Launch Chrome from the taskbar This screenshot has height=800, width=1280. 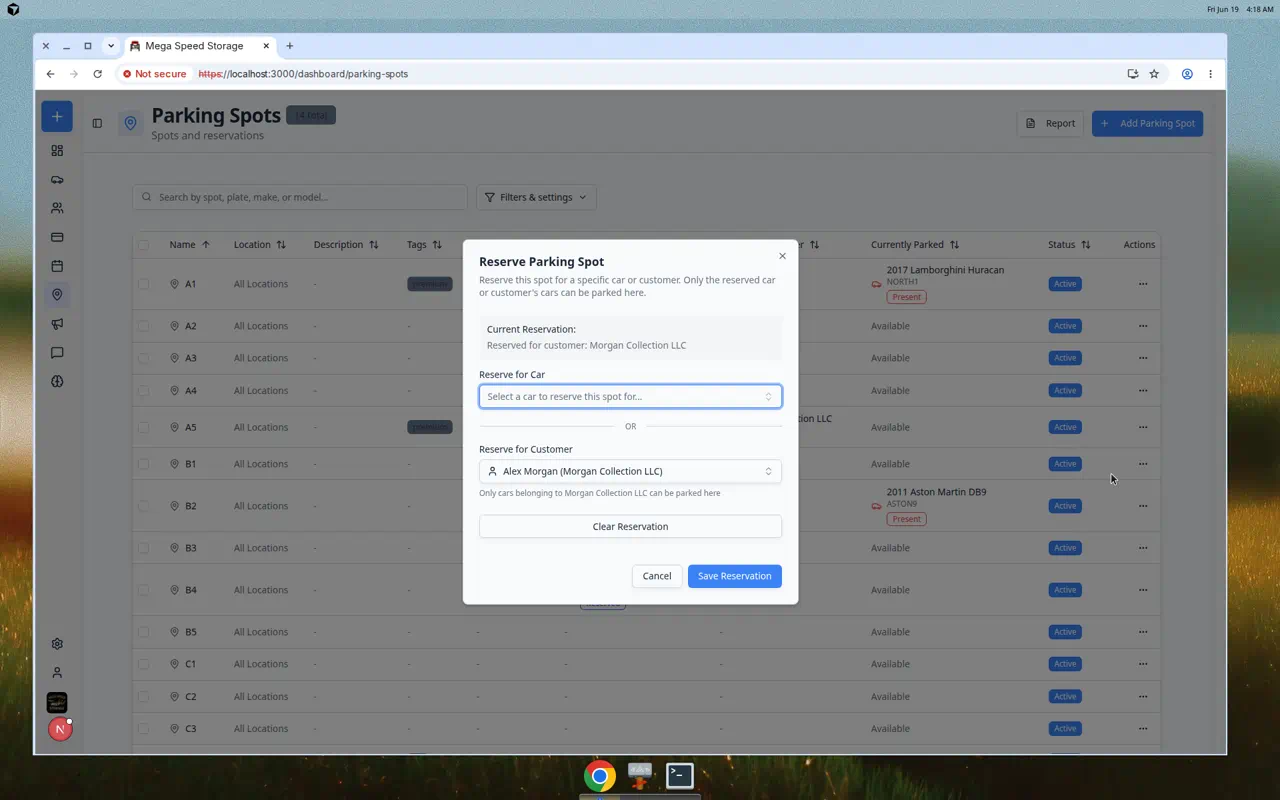(600, 776)
